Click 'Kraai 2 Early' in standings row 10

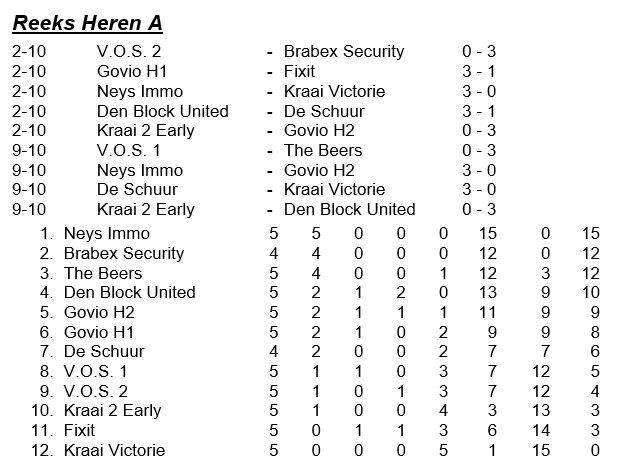coord(112,410)
